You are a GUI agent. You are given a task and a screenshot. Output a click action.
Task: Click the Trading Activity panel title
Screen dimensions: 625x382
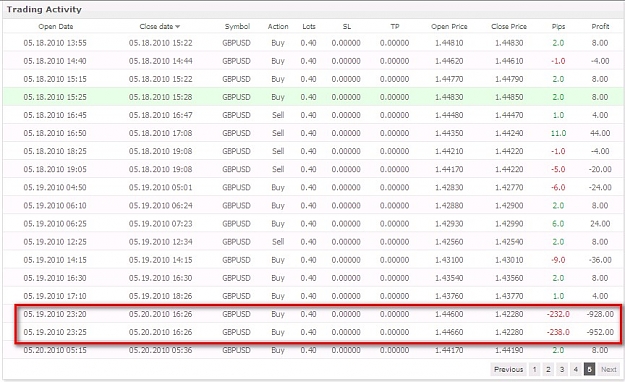tap(44, 9)
